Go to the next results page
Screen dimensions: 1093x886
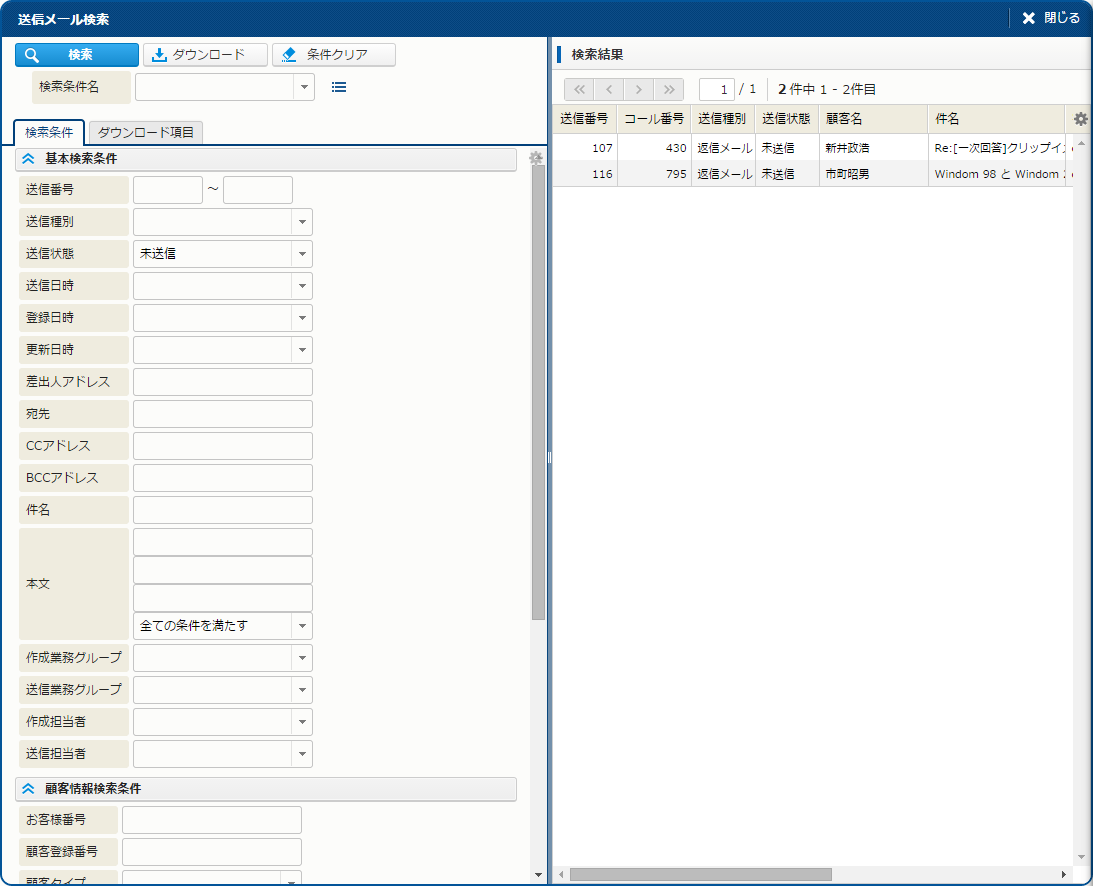tap(639, 89)
